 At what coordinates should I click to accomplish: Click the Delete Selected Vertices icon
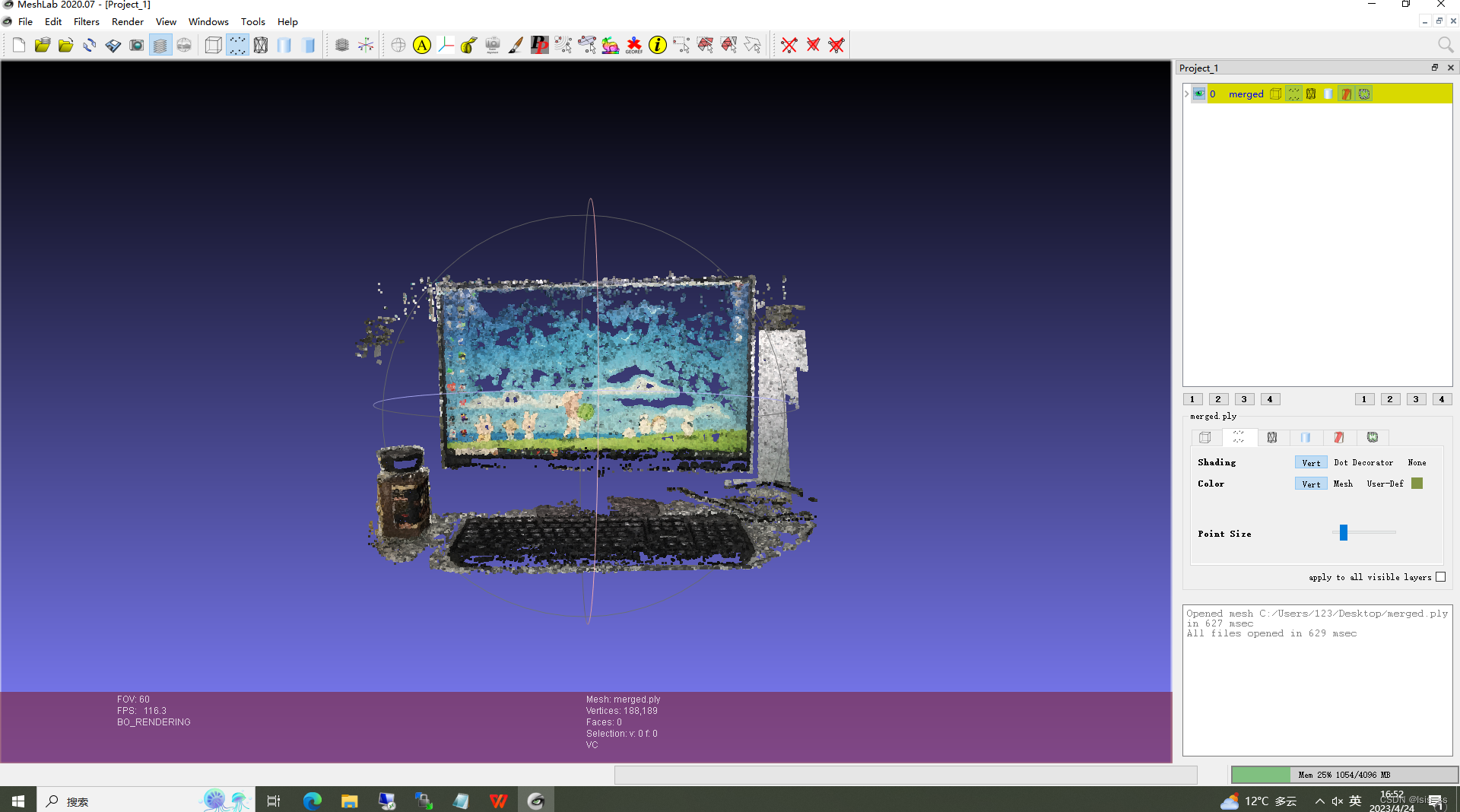789,46
